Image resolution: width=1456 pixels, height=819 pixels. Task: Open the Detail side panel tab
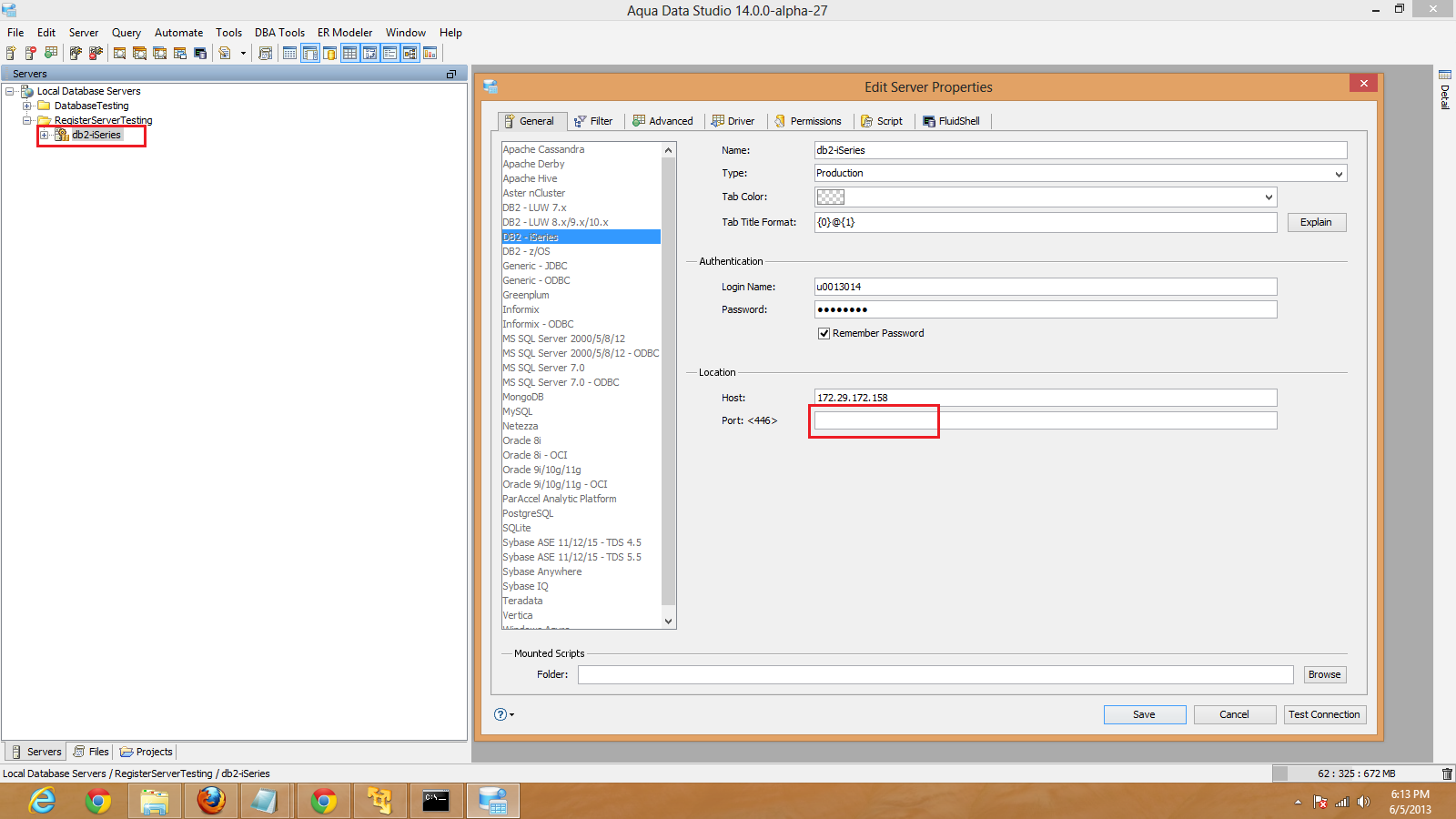[1444, 89]
